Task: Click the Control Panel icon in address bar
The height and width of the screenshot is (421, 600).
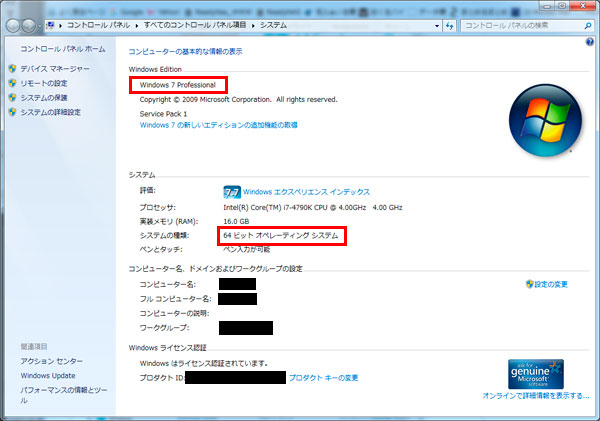Action: [x=50, y=26]
